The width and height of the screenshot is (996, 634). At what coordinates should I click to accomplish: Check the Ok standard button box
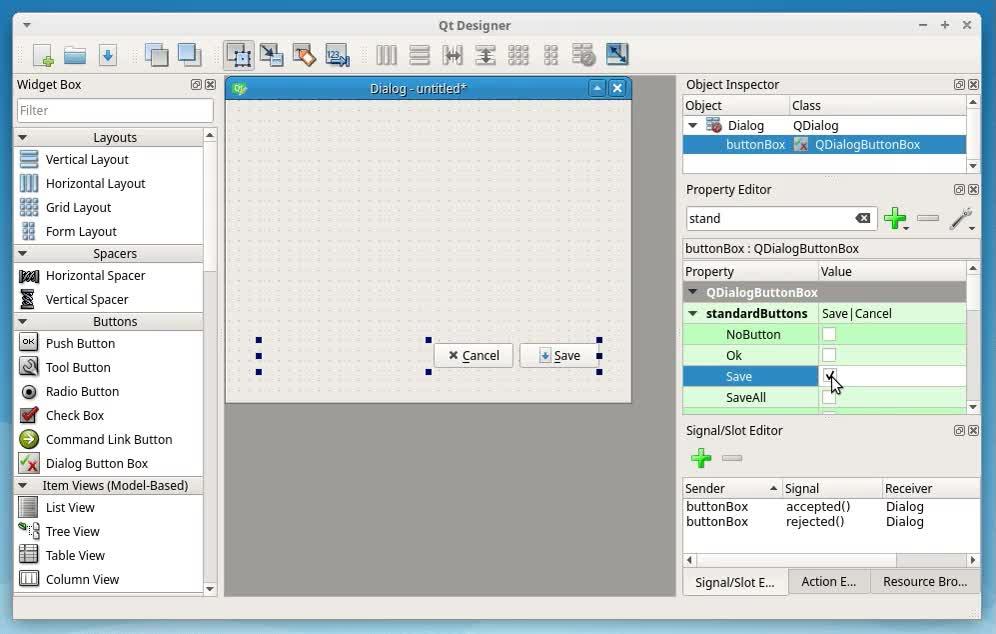click(x=829, y=355)
